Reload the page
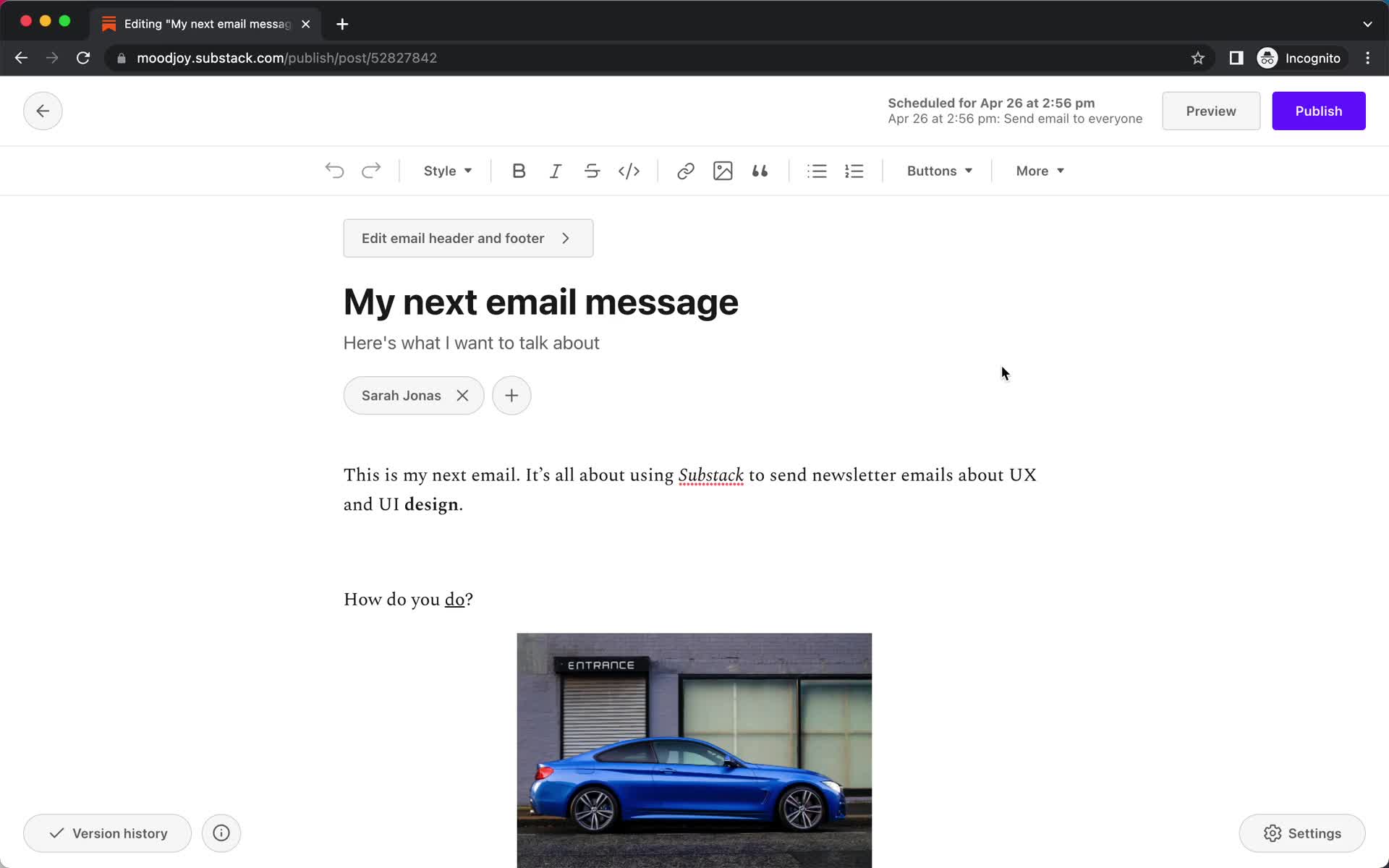Screen dimensions: 1389x868 tap(83, 58)
